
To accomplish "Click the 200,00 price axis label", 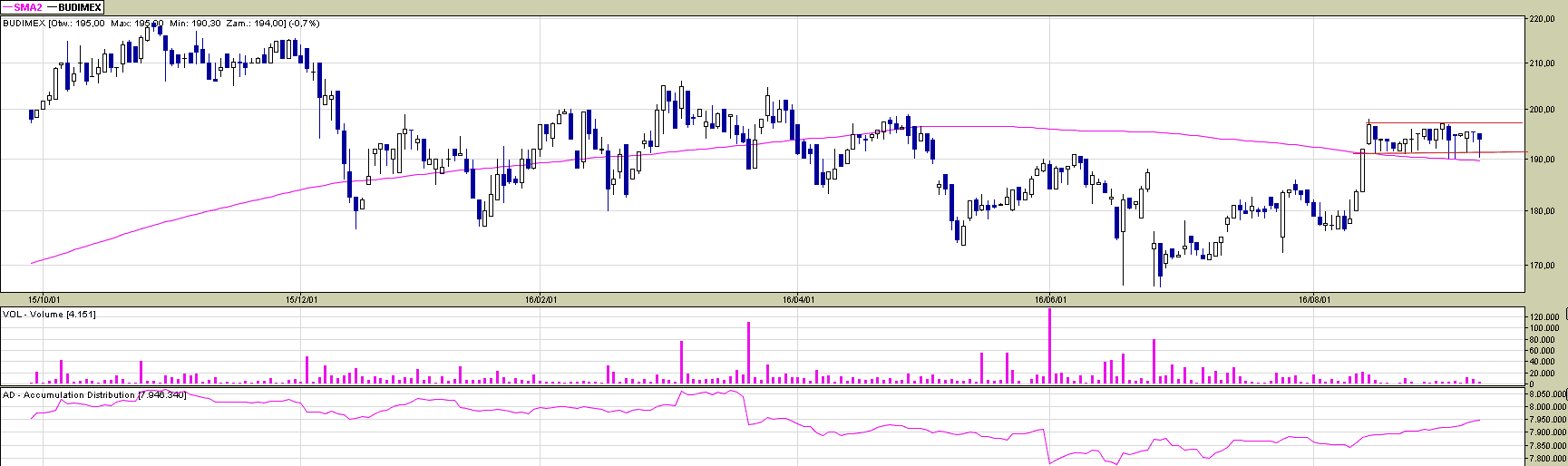I will point(1542,111).
